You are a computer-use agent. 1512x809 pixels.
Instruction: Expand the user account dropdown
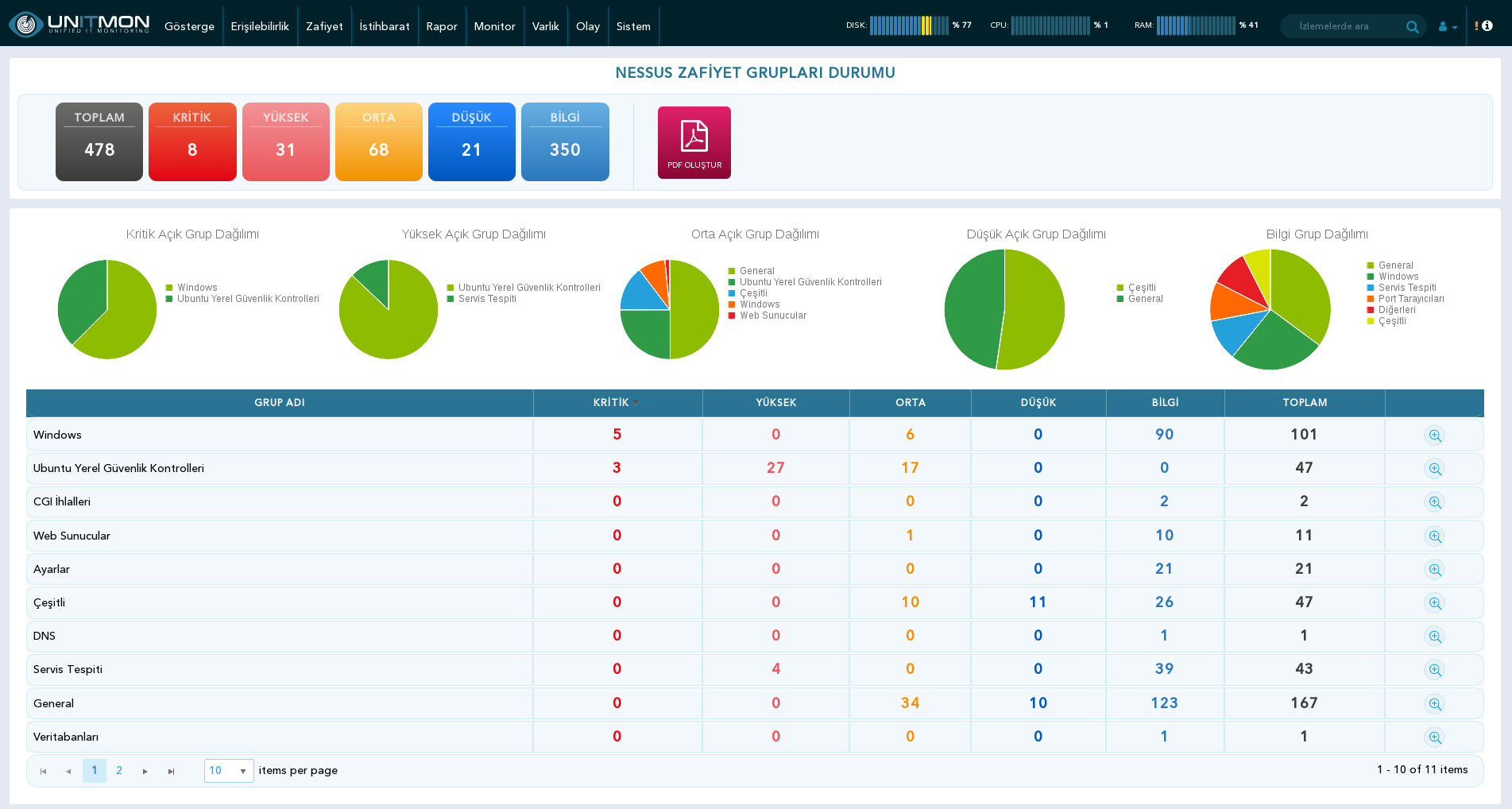coord(1448,26)
